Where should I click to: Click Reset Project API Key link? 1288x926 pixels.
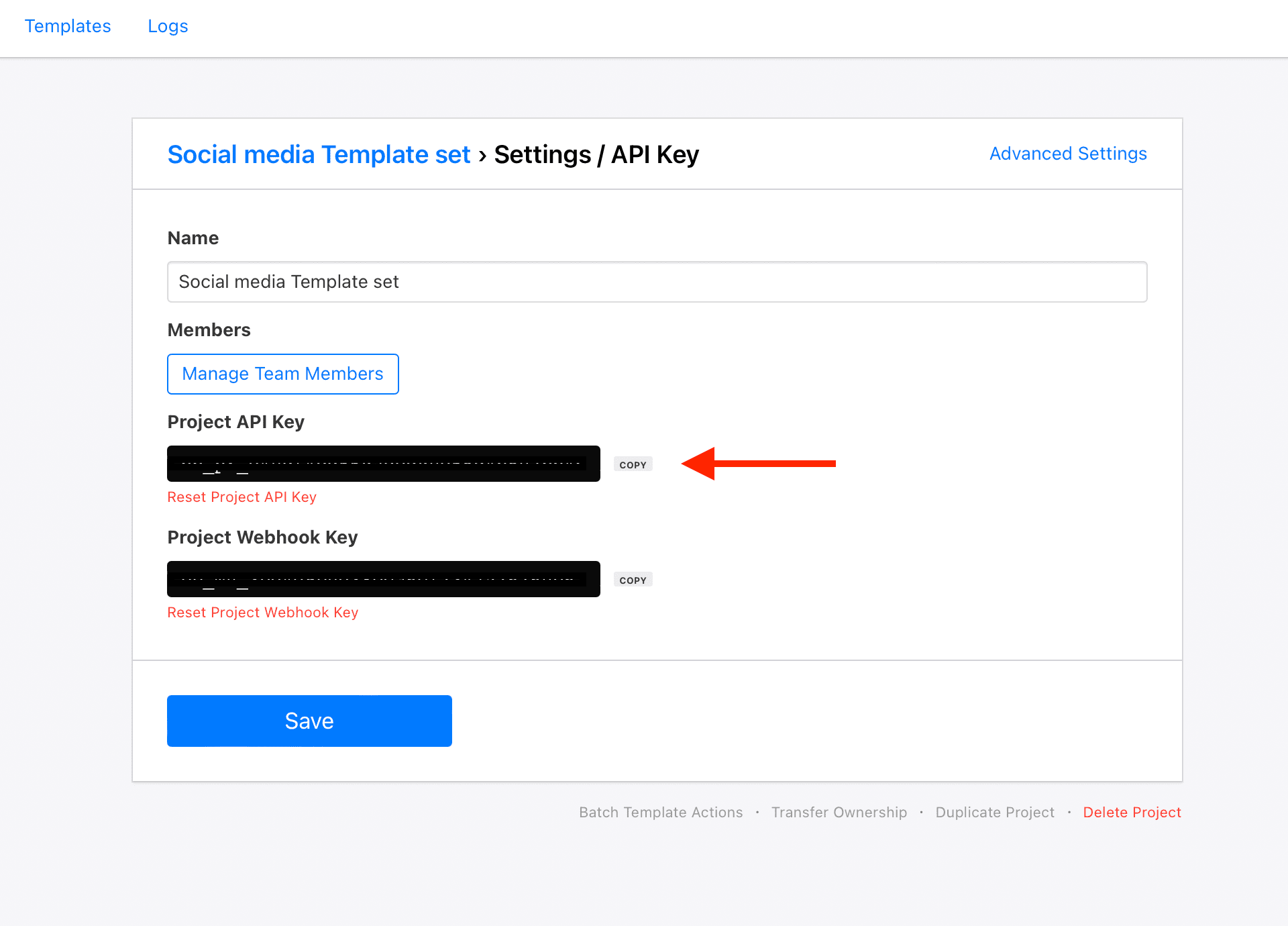[x=241, y=496]
